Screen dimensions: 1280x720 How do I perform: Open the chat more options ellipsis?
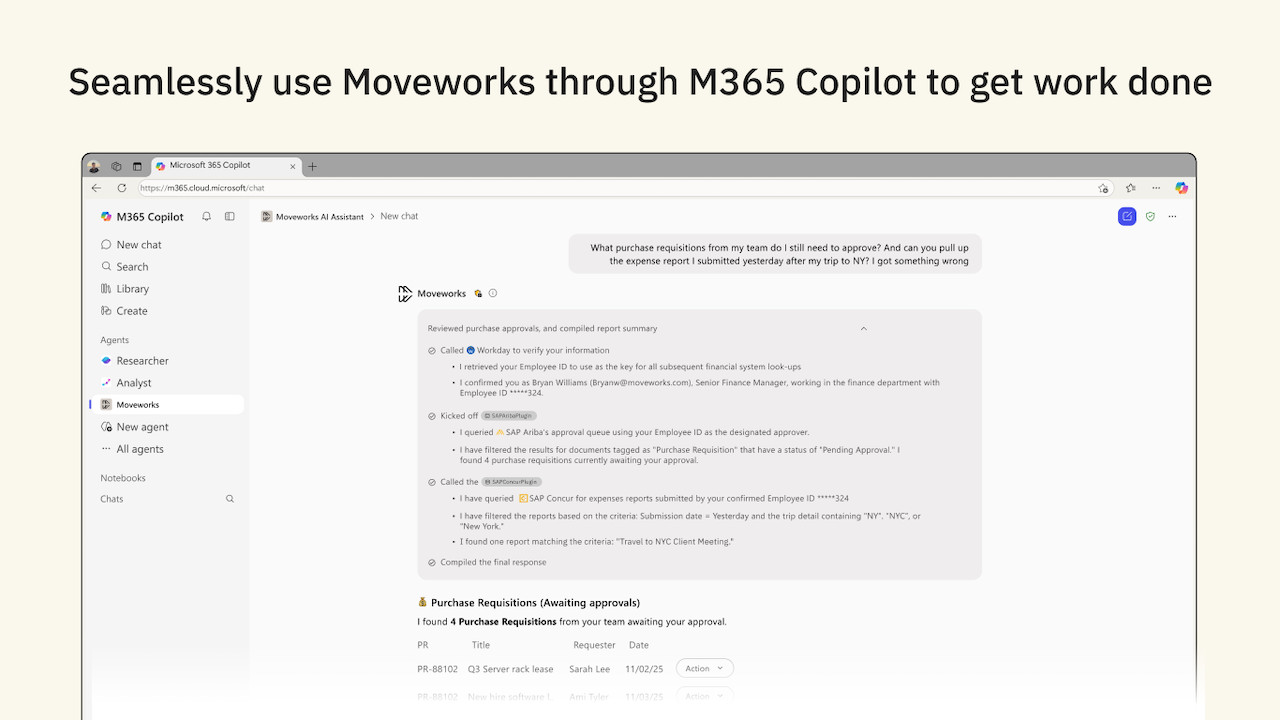point(1172,216)
